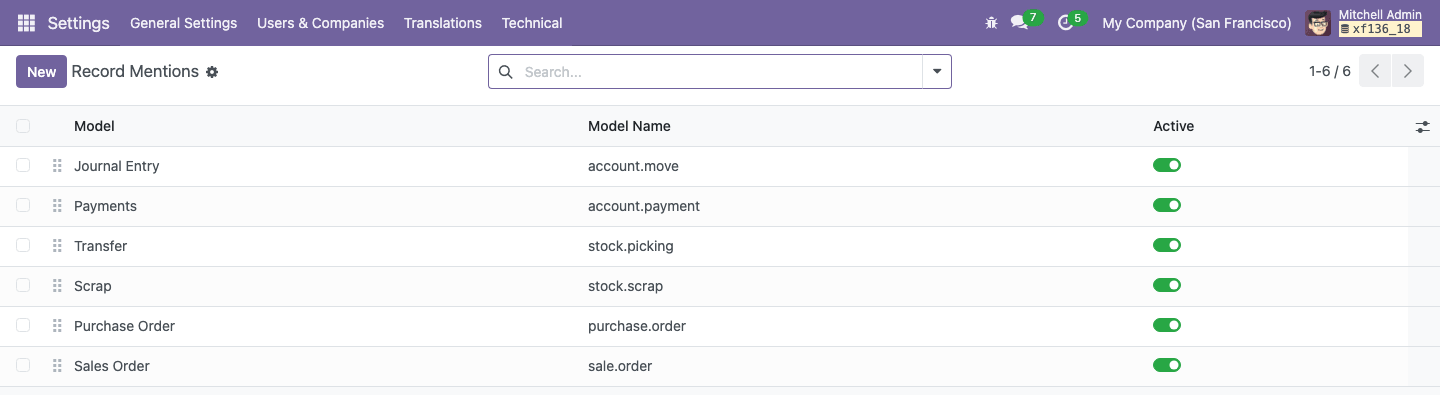Click the New button
Image resolution: width=1440 pixels, height=395 pixels.
pyautogui.click(x=41, y=72)
